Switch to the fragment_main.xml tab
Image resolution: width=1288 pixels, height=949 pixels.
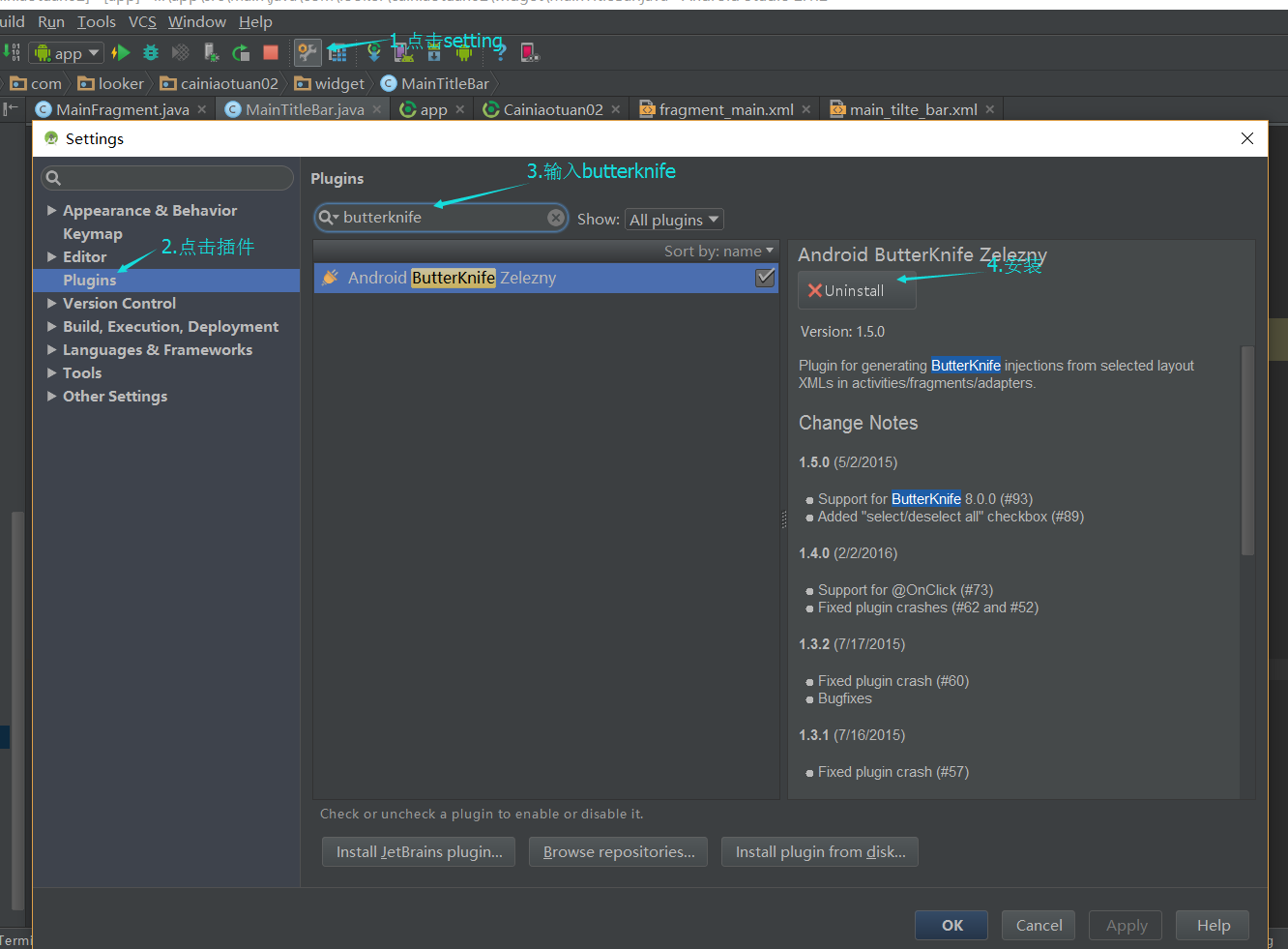(x=725, y=109)
